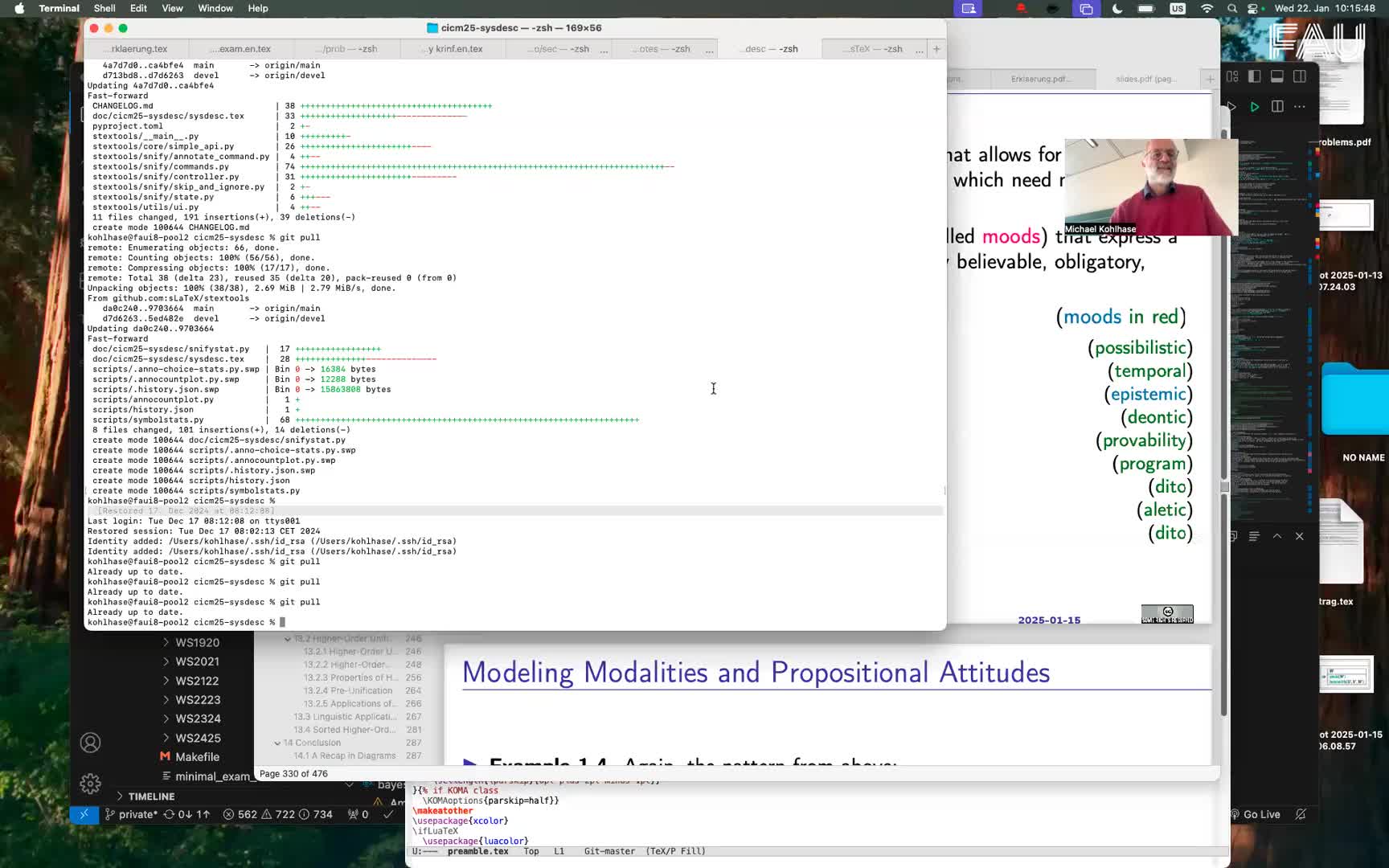Image resolution: width=1389 pixels, height=868 pixels.
Task: Toggle the bottom panel visibility icon
Action: (1276, 77)
